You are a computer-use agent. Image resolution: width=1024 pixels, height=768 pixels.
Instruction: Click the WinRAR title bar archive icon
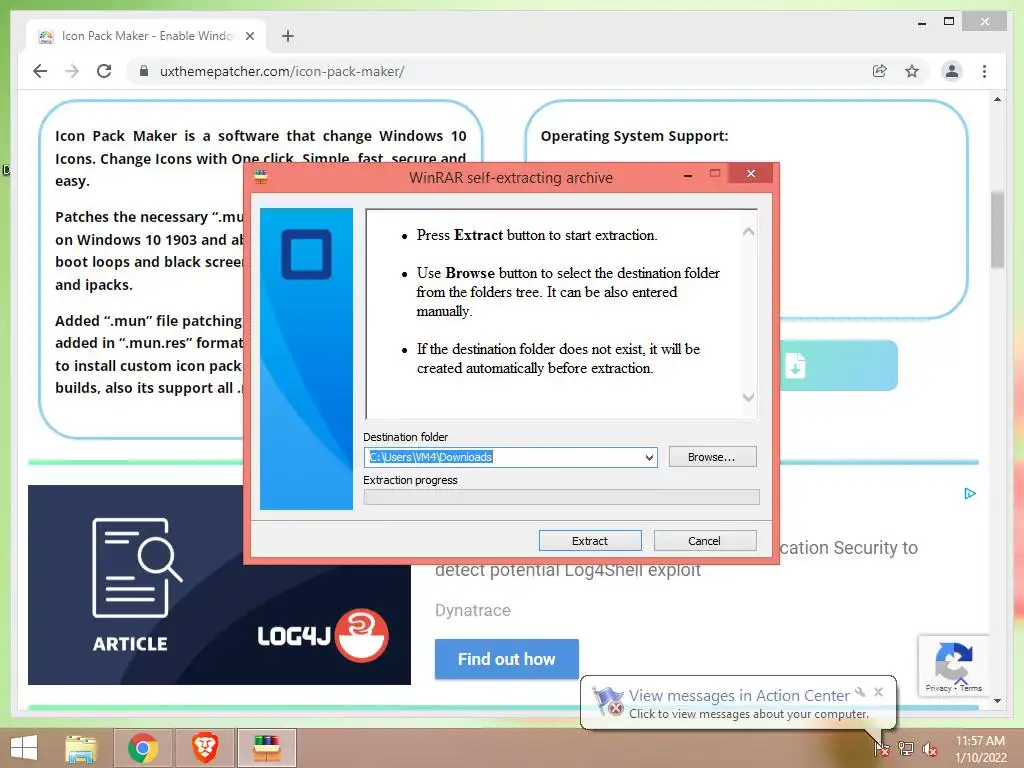(261, 177)
